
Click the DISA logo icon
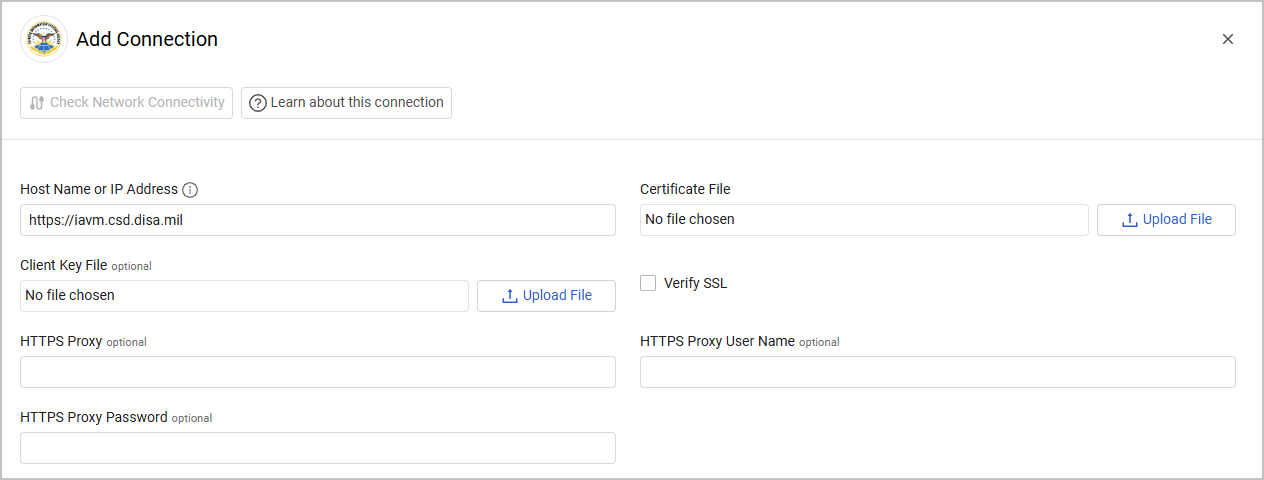(44, 40)
